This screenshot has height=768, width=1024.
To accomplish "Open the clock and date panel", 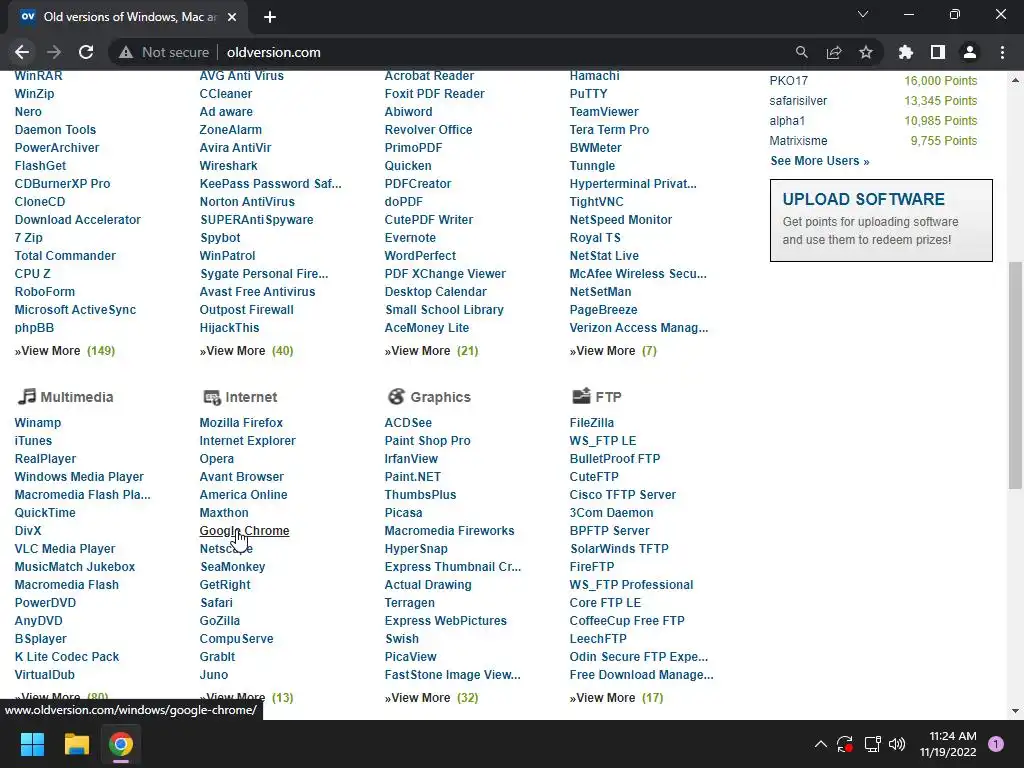I will [948, 744].
